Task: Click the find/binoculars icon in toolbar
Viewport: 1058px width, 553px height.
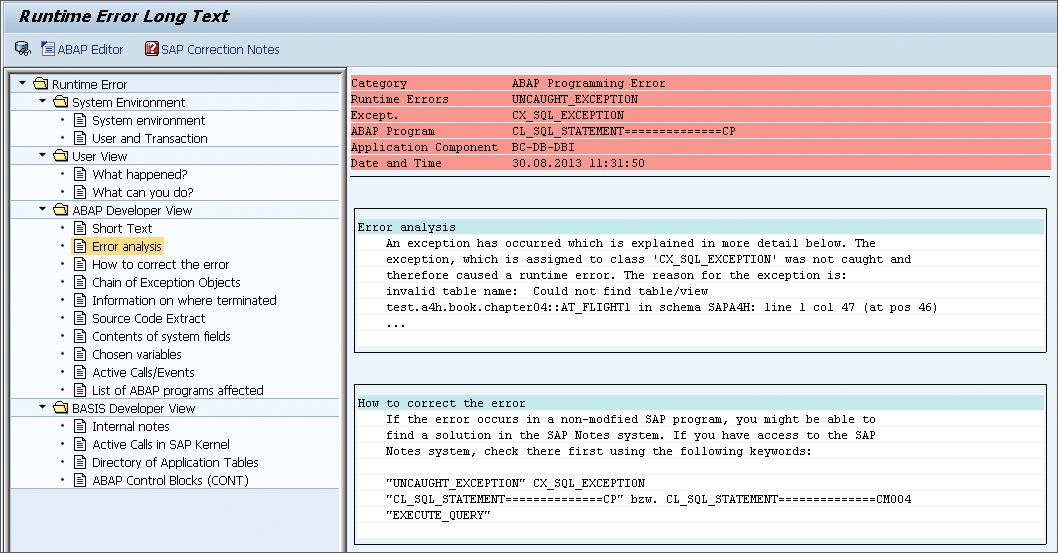Action: click(x=22, y=48)
